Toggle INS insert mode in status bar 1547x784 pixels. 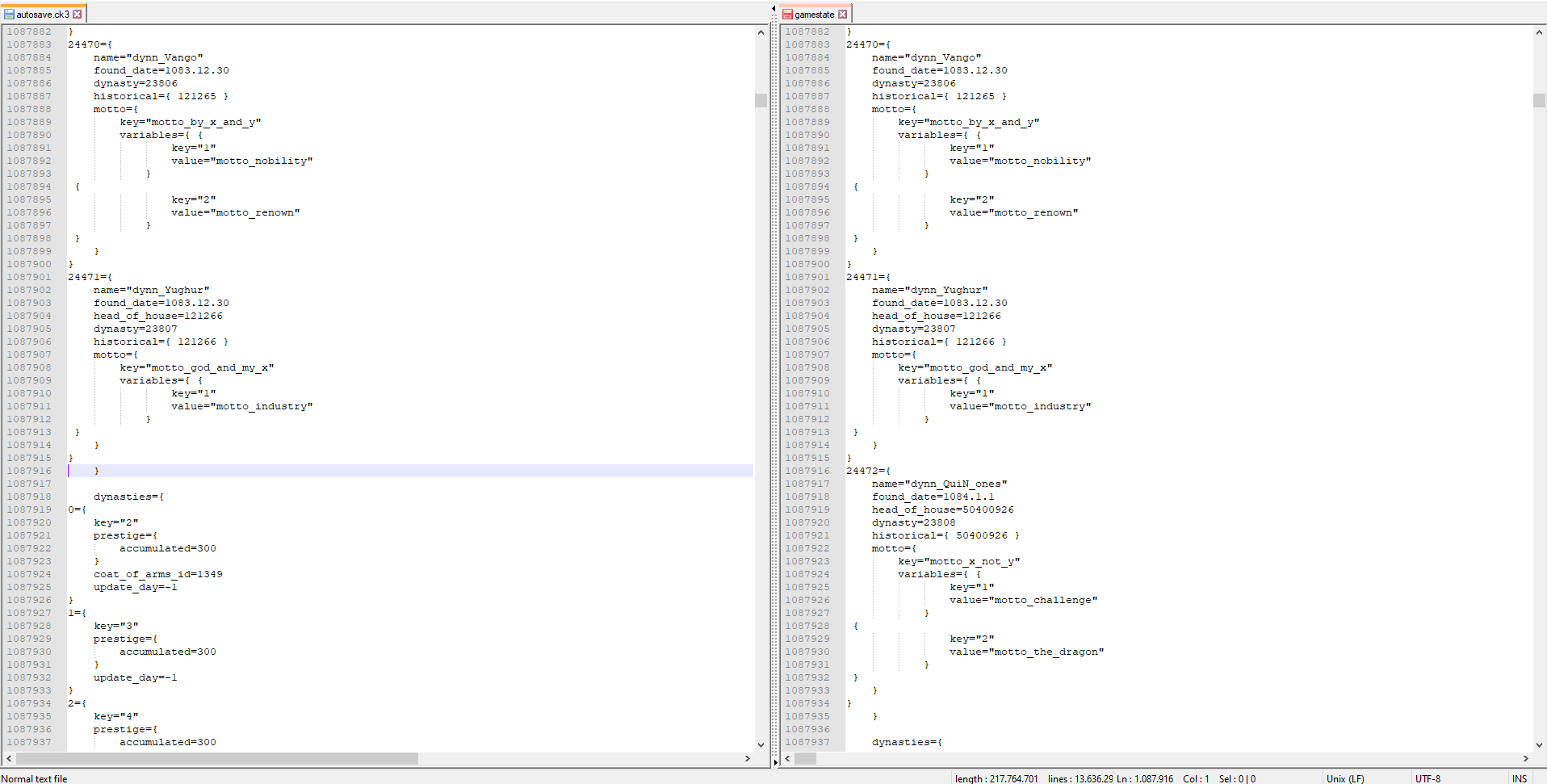click(x=1519, y=778)
